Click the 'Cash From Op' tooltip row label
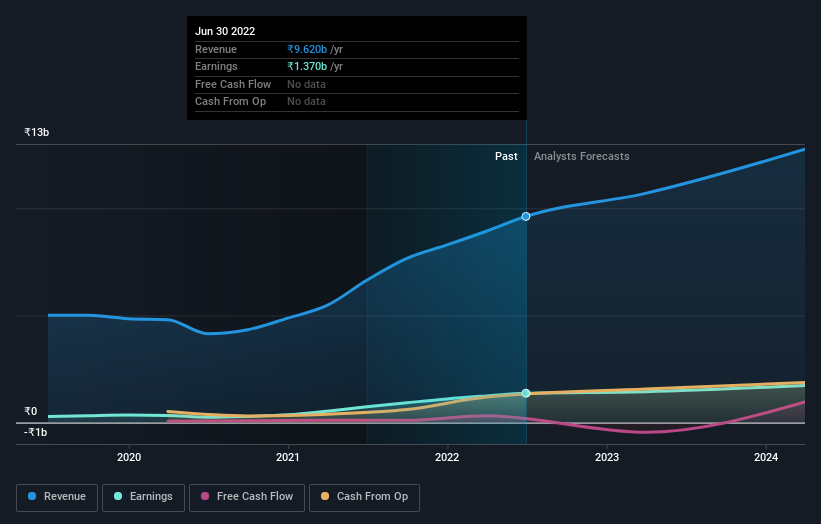 coord(230,102)
